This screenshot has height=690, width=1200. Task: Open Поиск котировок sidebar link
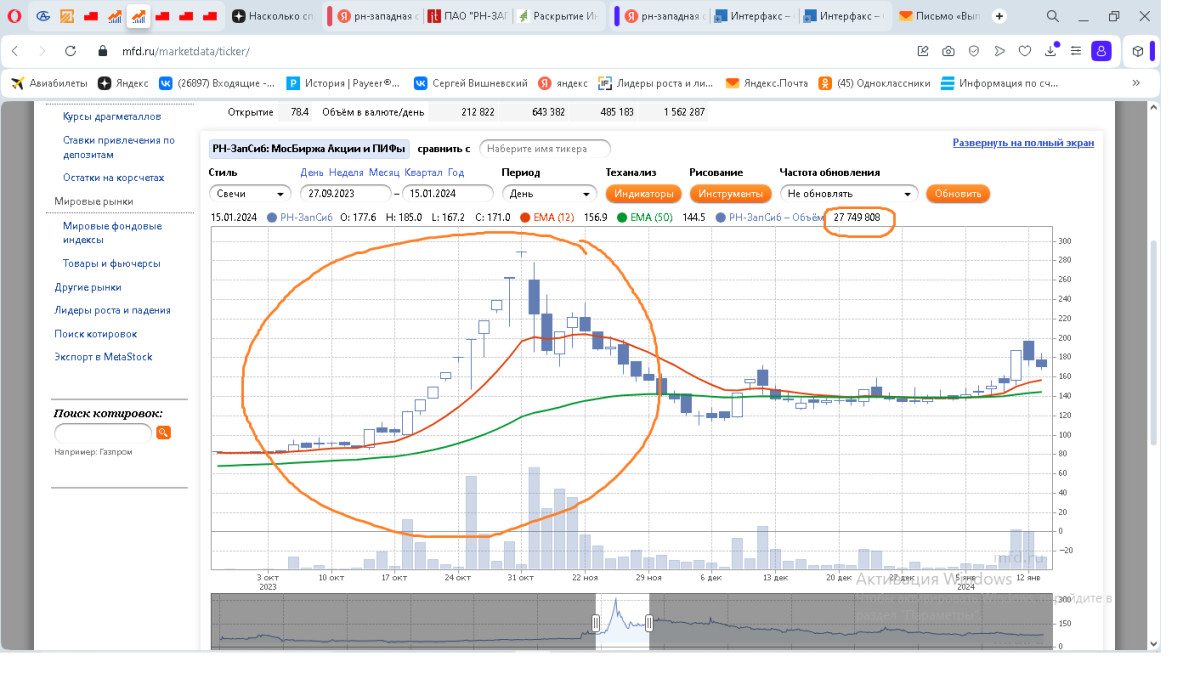pyautogui.click(x=95, y=334)
